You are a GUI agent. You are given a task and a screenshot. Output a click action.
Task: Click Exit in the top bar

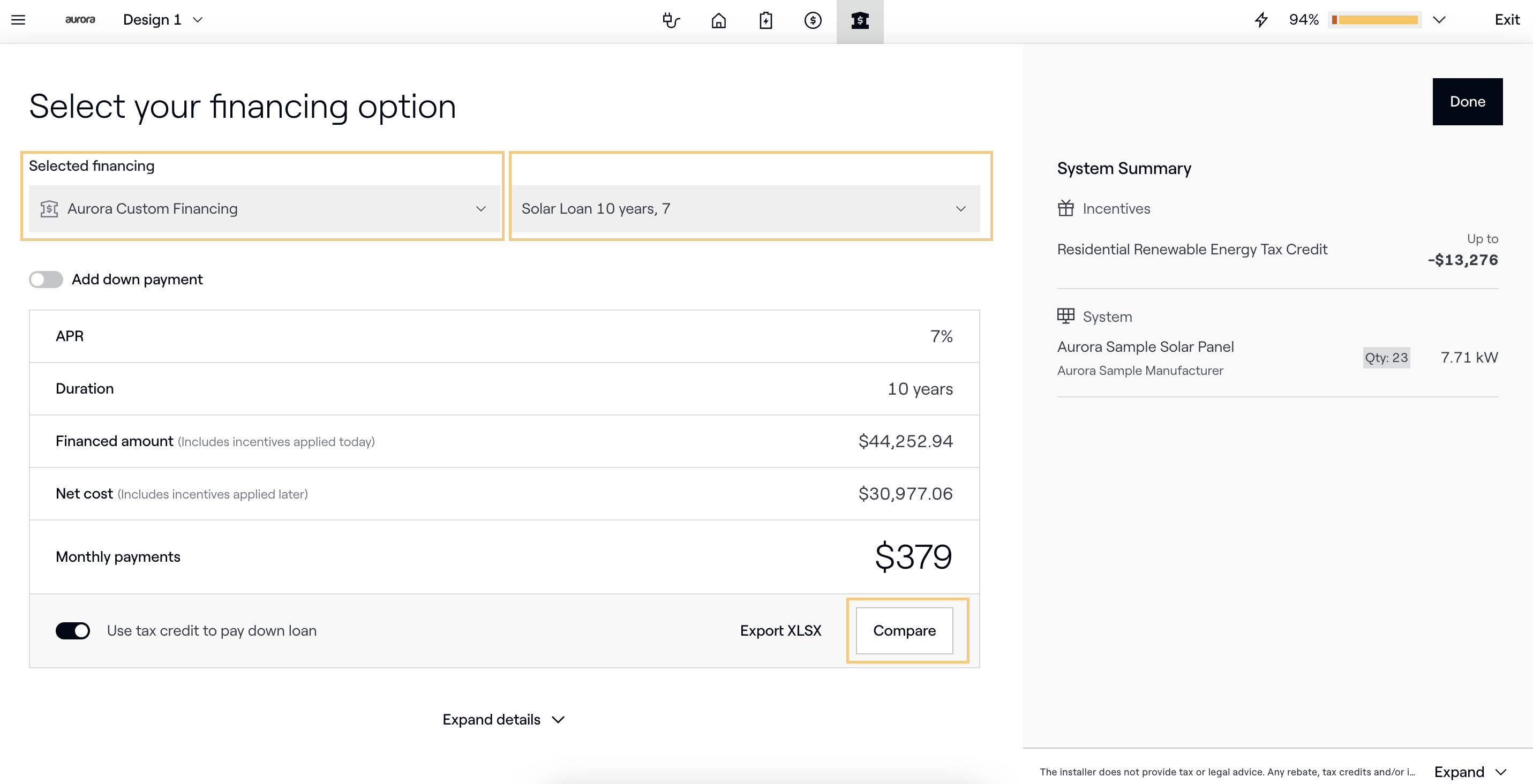tap(1506, 20)
